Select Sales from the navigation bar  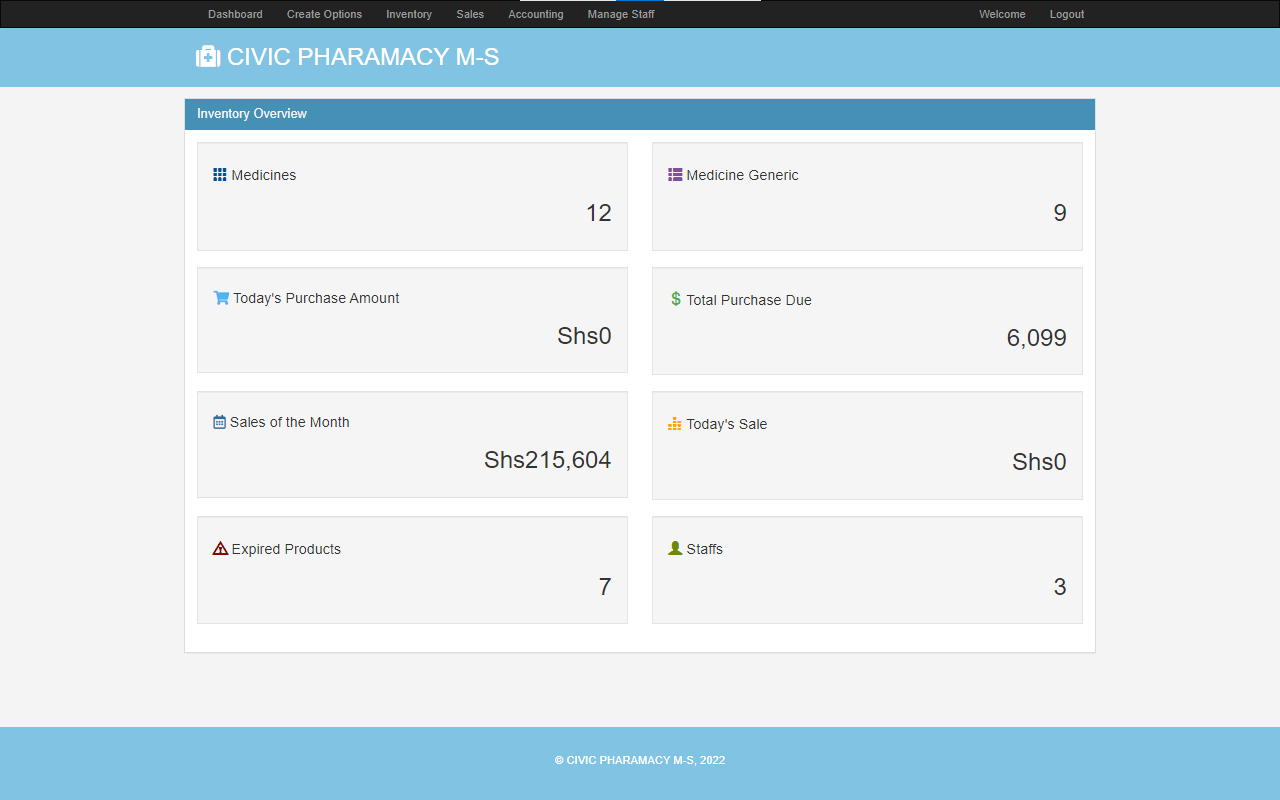(x=470, y=14)
